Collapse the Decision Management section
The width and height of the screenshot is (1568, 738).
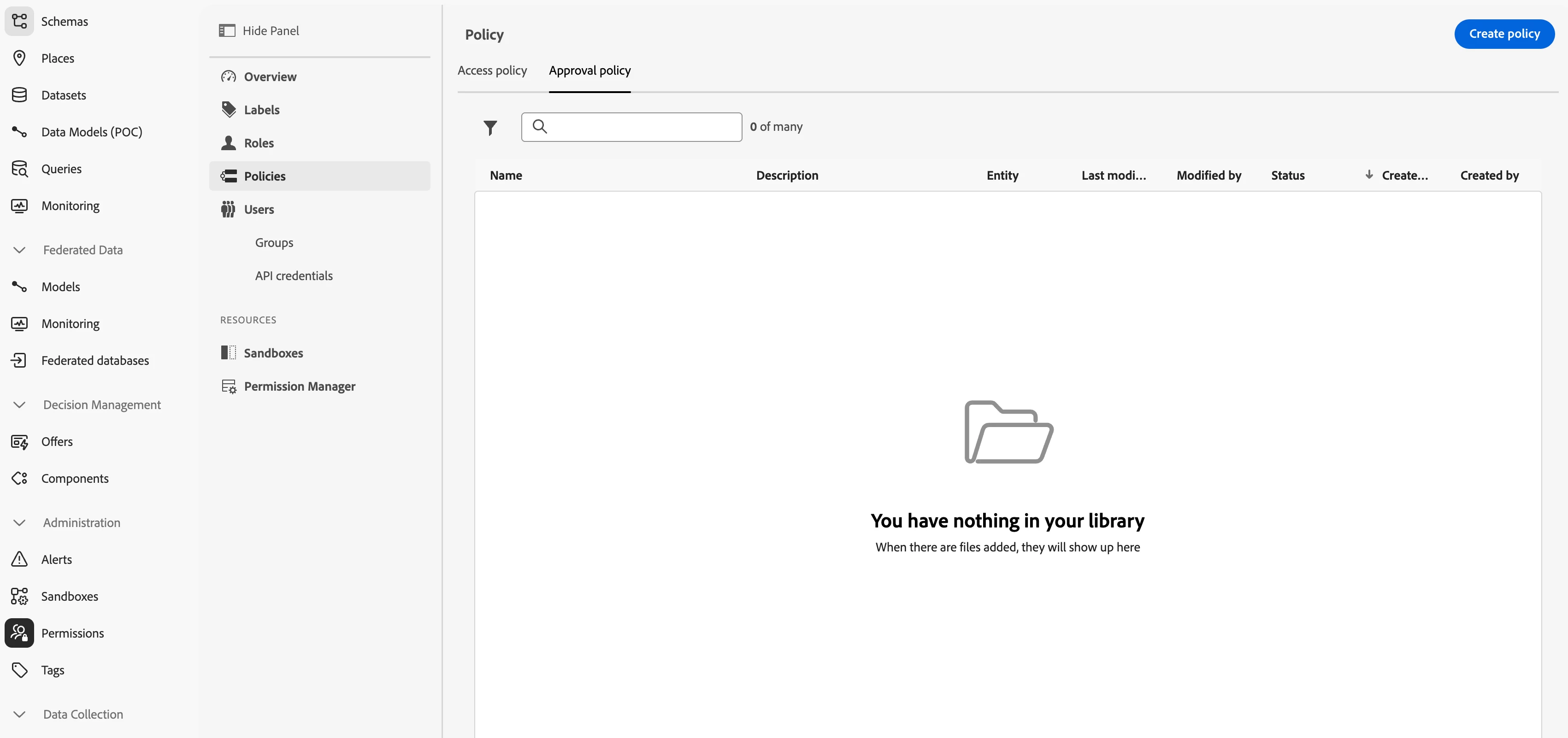tap(19, 404)
